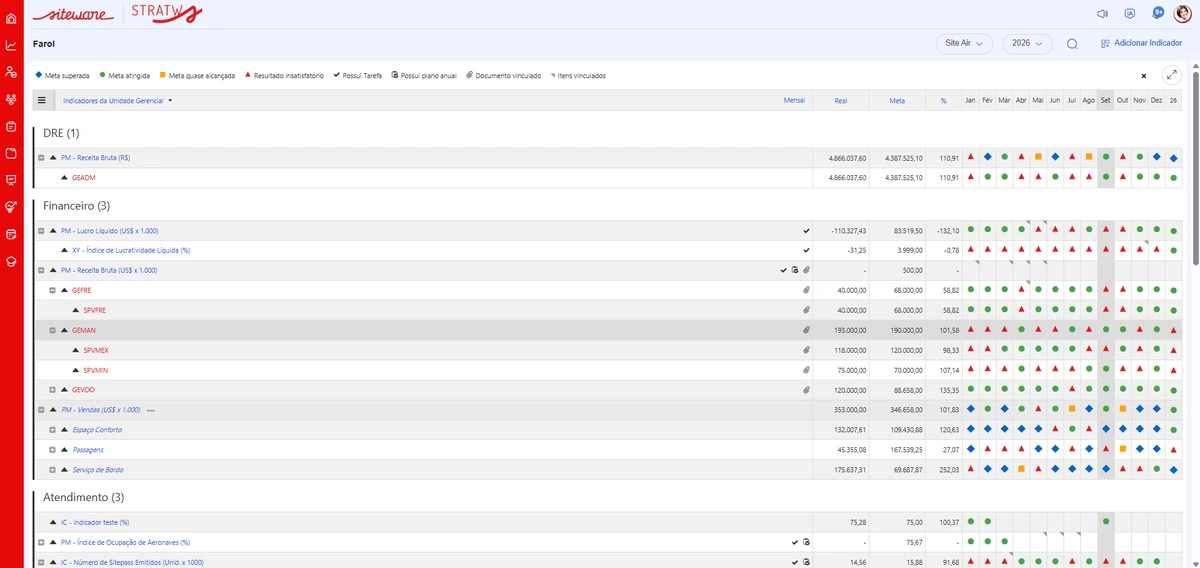Viewport: 1200px width, 568px height.
Task: Click the percent value 252,03 in Serviço de Bordo row
Action: (950, 470)
